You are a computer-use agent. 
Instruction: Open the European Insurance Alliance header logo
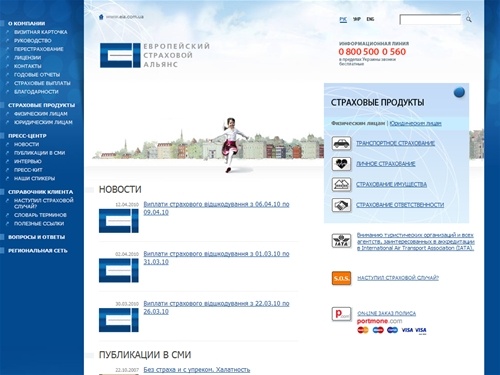pyautogui.click(x=155, y=55)
